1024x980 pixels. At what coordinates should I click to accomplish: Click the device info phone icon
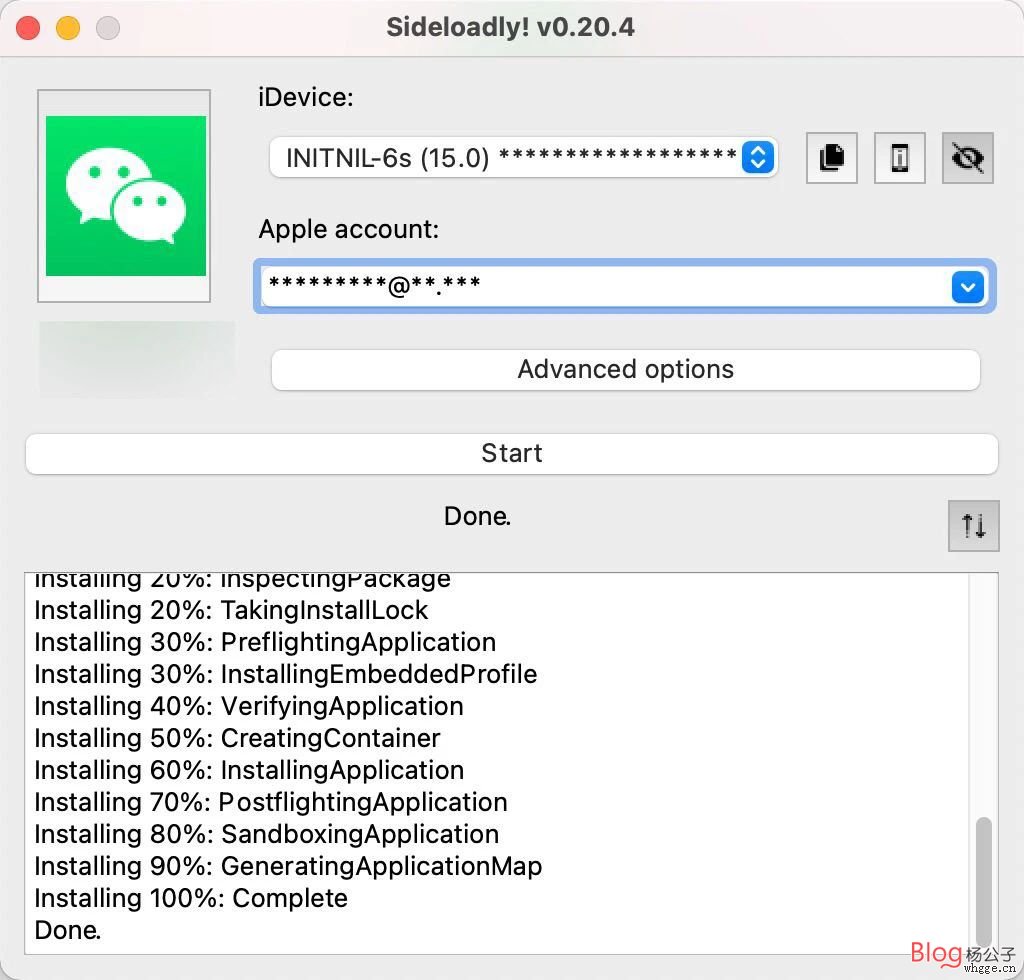coord(899,157)
